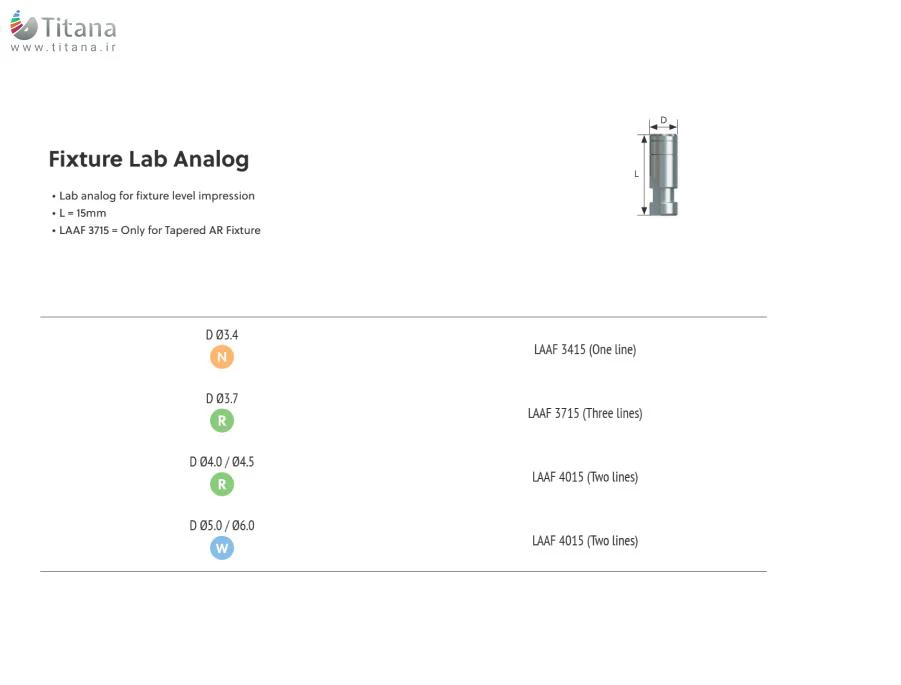
Task: Click the Titana brand name text
Action: pyautogui.click(x=79, y=28)
